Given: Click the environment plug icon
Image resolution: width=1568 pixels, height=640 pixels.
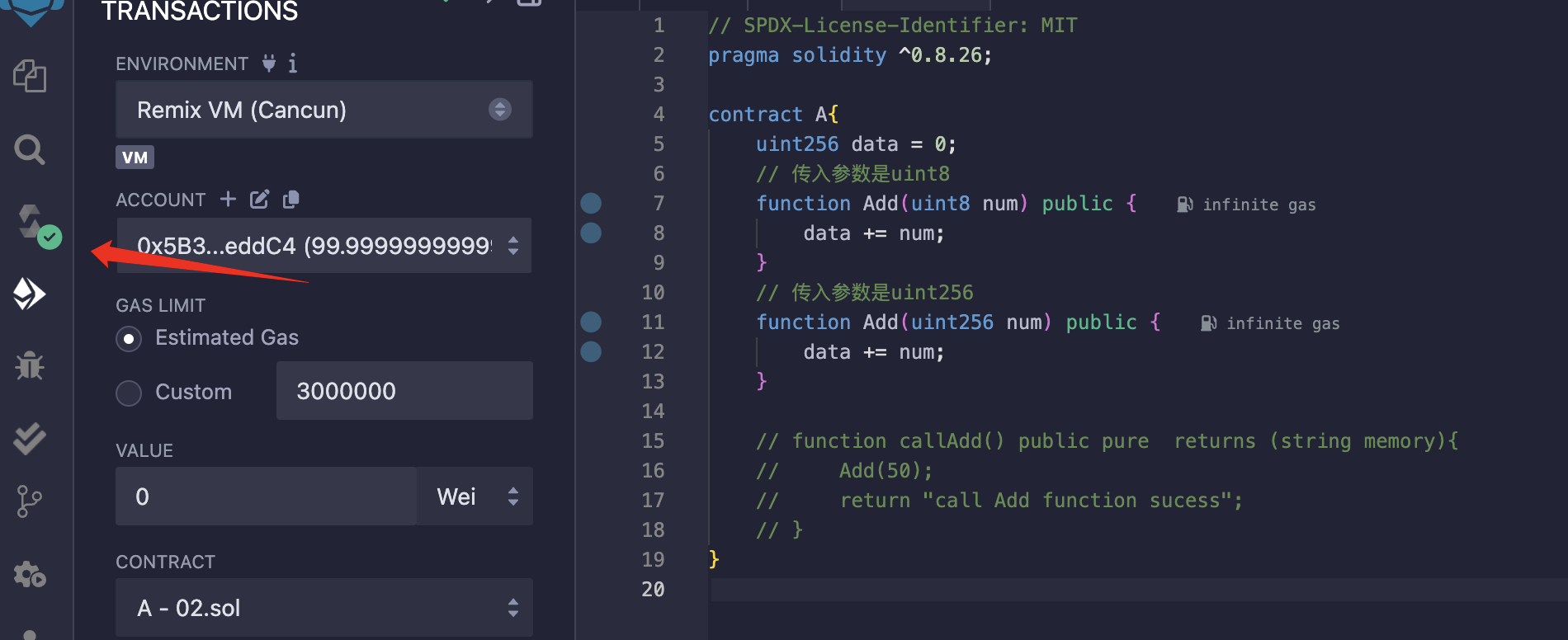Looking at the screenshot, I should (x=269, y=63).
